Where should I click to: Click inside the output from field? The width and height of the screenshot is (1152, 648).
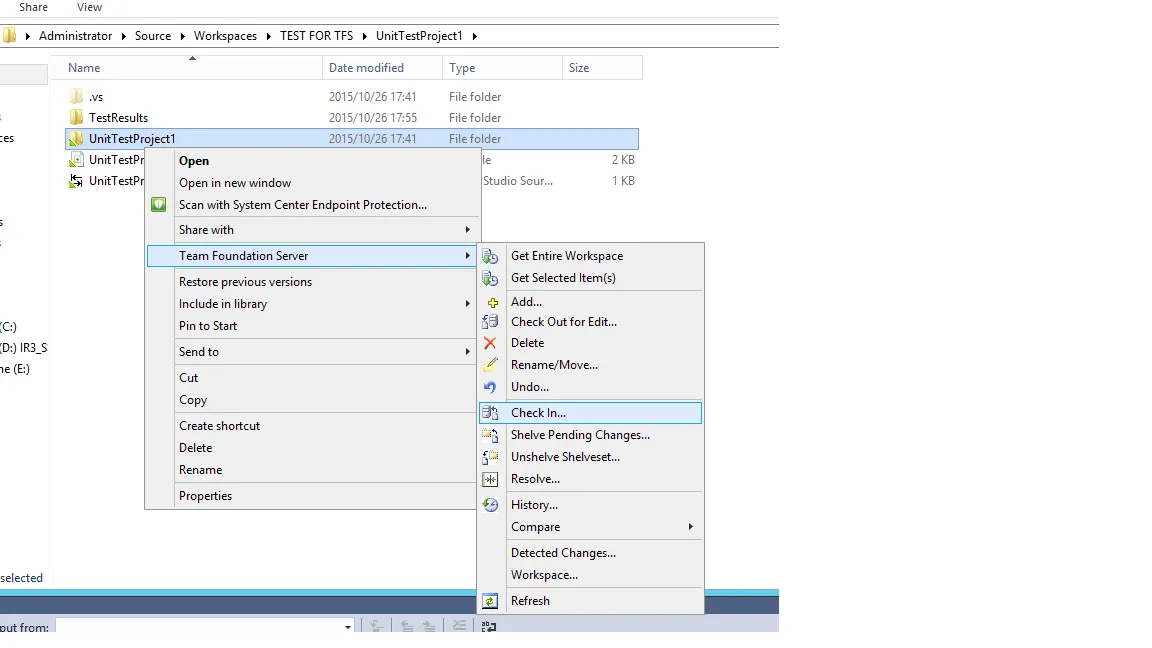click(x=198, y=627)
